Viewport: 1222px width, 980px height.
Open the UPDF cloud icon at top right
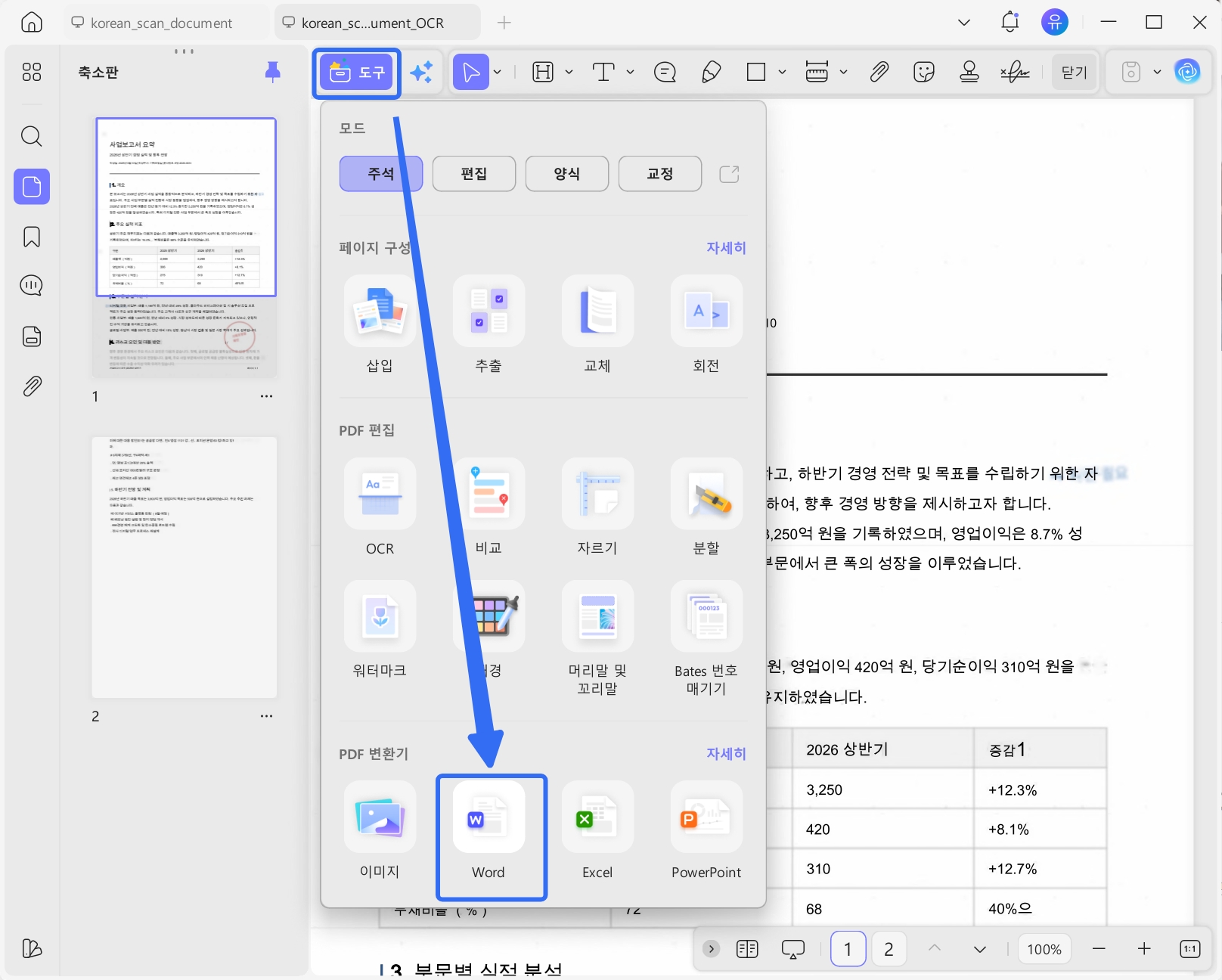tap(1188, 73)
